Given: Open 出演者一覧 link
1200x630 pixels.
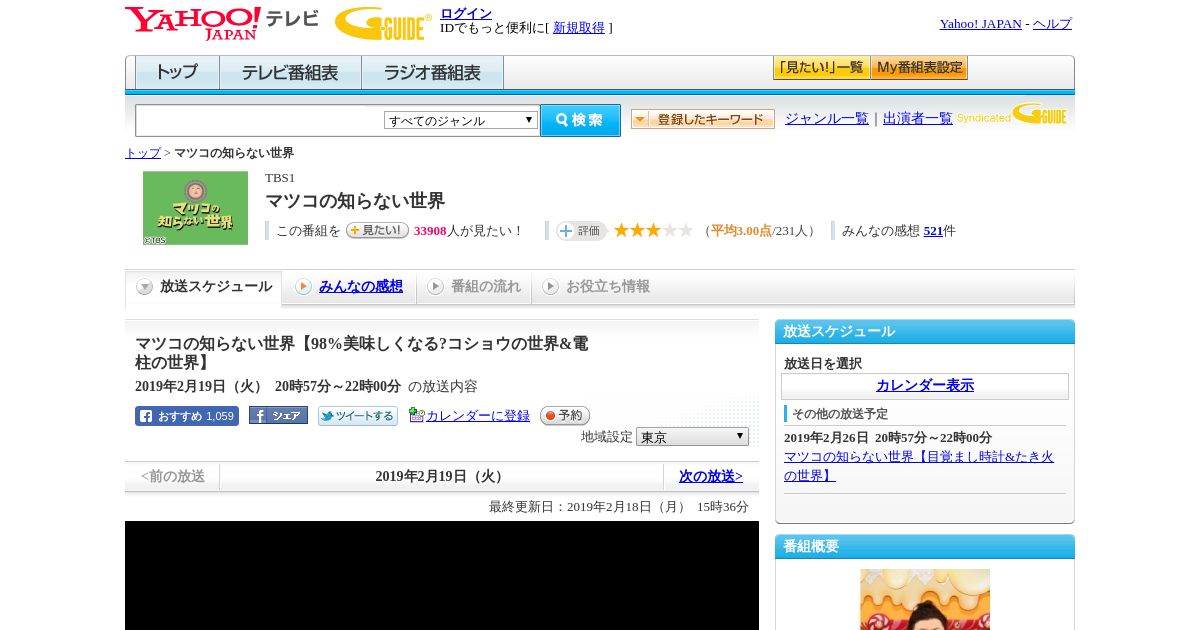Looking at the screenshot, I should pos(918,118).
